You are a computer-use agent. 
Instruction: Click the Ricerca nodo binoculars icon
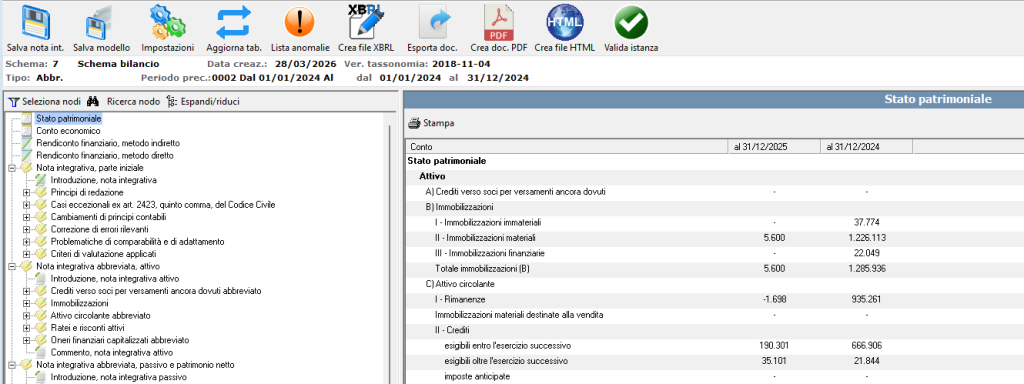pyautogui.click(x=93, y=102)
